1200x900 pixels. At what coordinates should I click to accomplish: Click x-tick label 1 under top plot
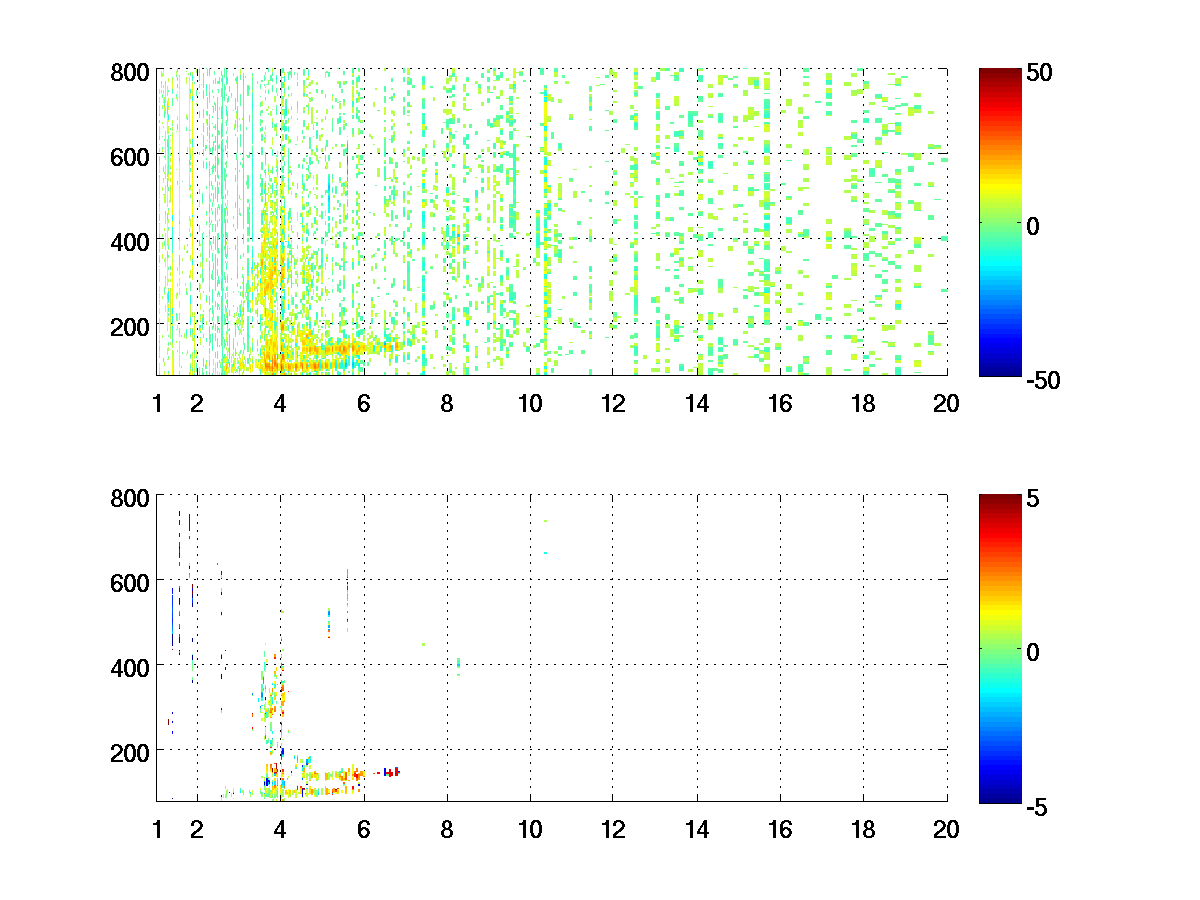pos(157,404)
